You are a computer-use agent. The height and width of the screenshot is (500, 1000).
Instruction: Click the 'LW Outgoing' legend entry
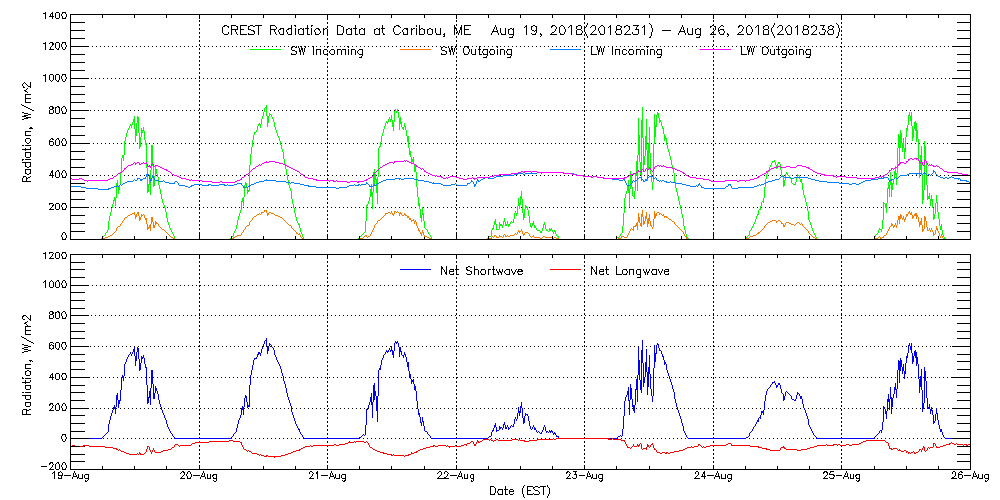point(775,51)
